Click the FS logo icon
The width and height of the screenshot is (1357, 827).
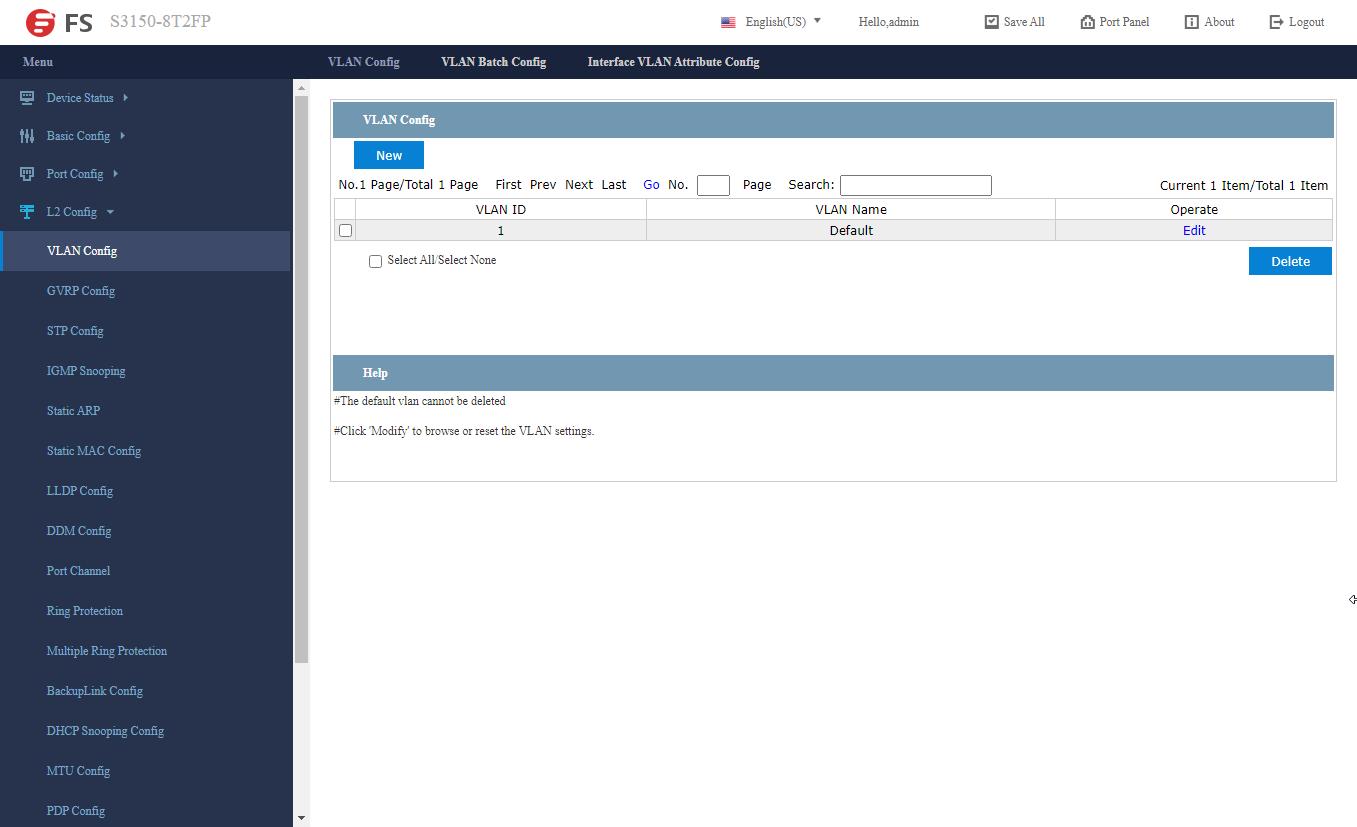click(41, 22)
